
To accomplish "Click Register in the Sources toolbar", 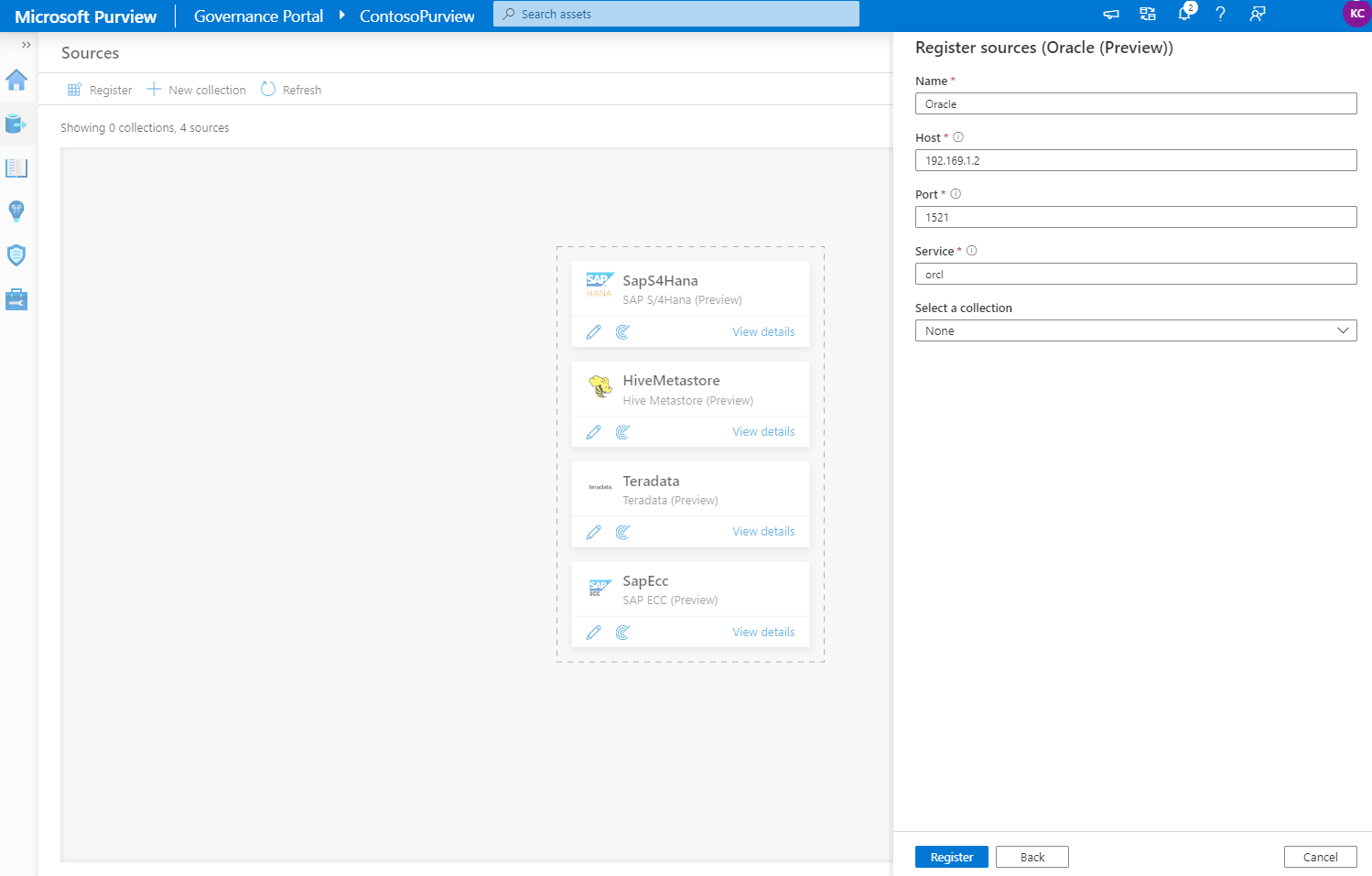I will (100, 90).
